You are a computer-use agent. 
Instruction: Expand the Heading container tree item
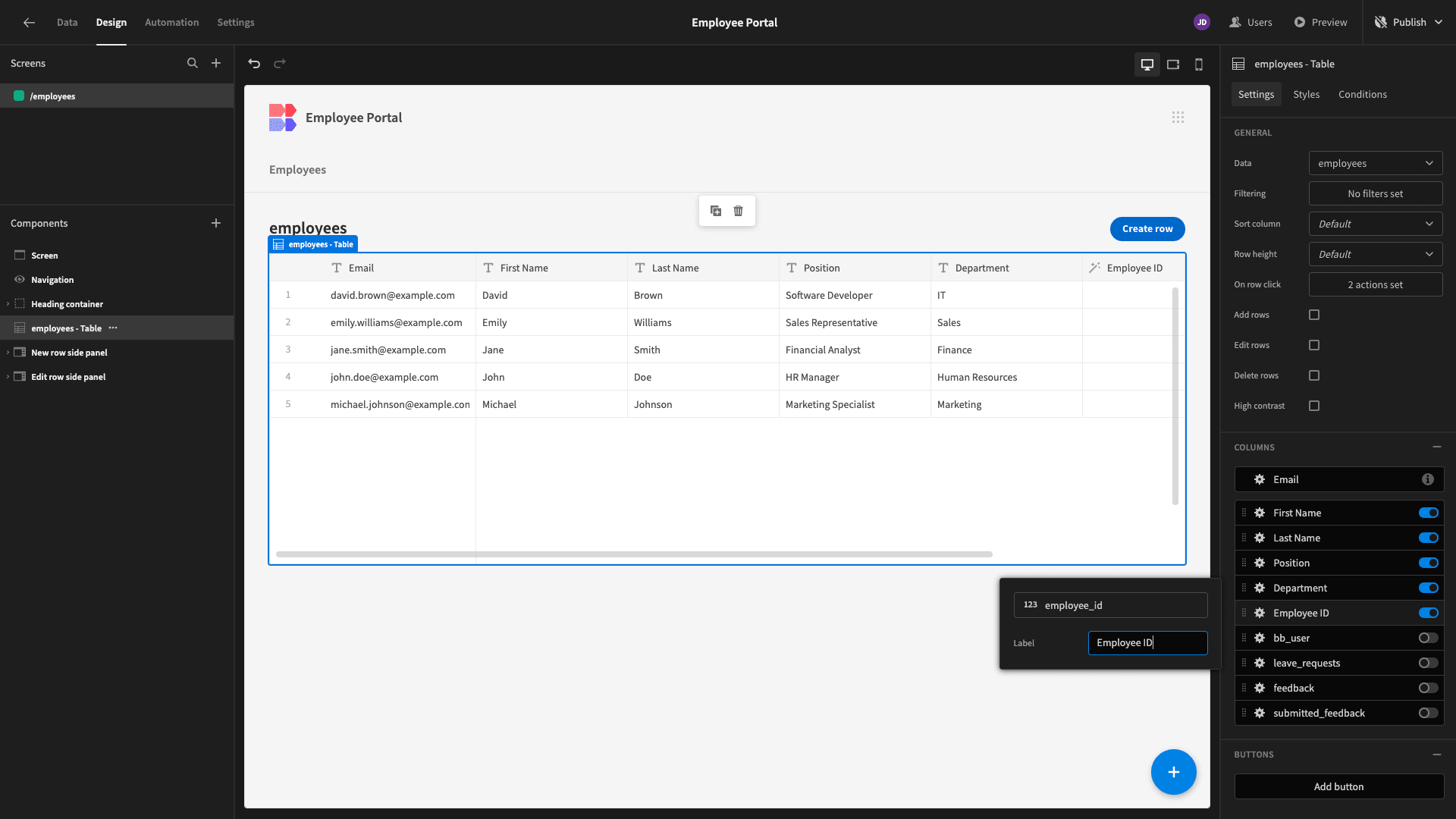[x=8, y=304]
